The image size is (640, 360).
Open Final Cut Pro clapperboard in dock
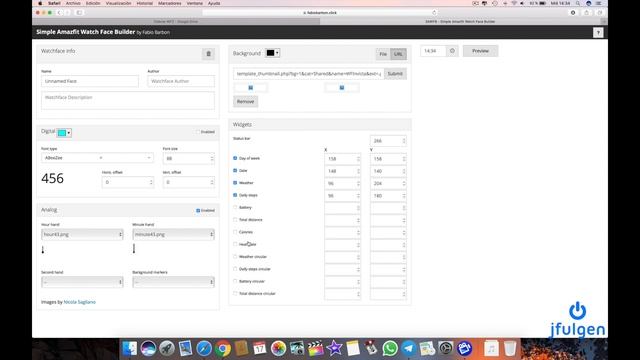[x=316, y=349]
